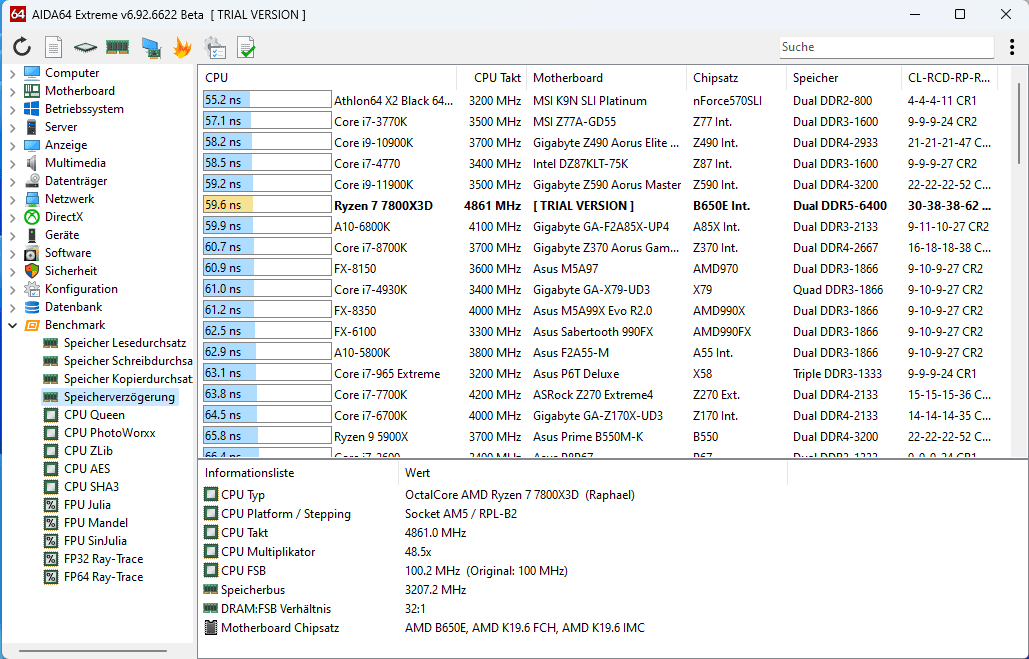
Task: Click the AIDA64 app logo icon
Action: click(x=18, y=14)
